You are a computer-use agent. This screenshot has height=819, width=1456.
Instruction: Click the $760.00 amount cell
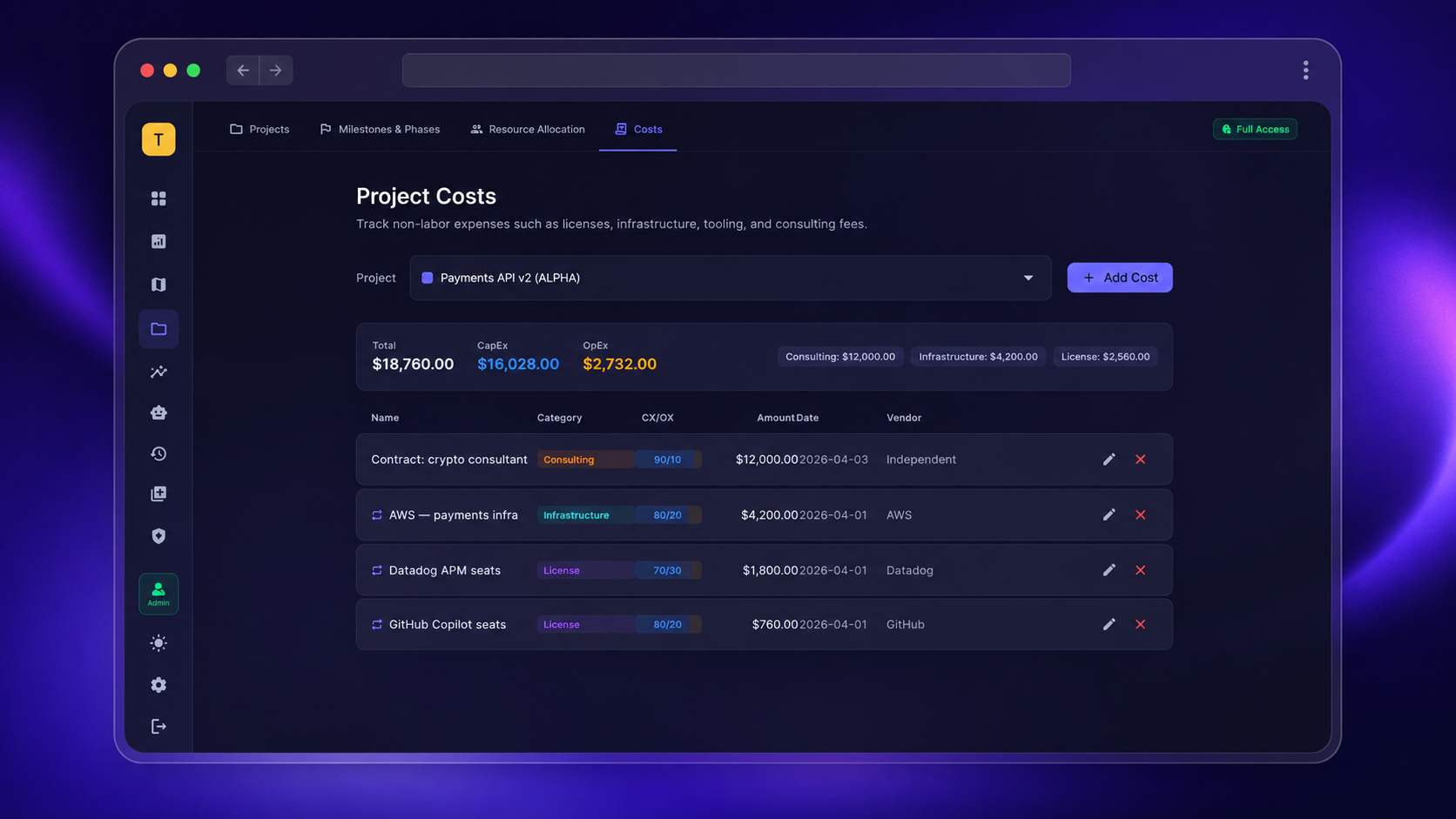(x=775, y=624)
